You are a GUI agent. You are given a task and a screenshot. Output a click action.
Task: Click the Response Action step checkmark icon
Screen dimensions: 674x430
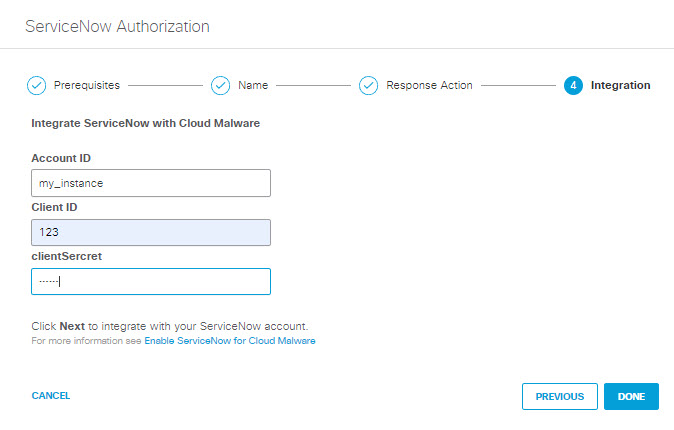click(368, 86)
